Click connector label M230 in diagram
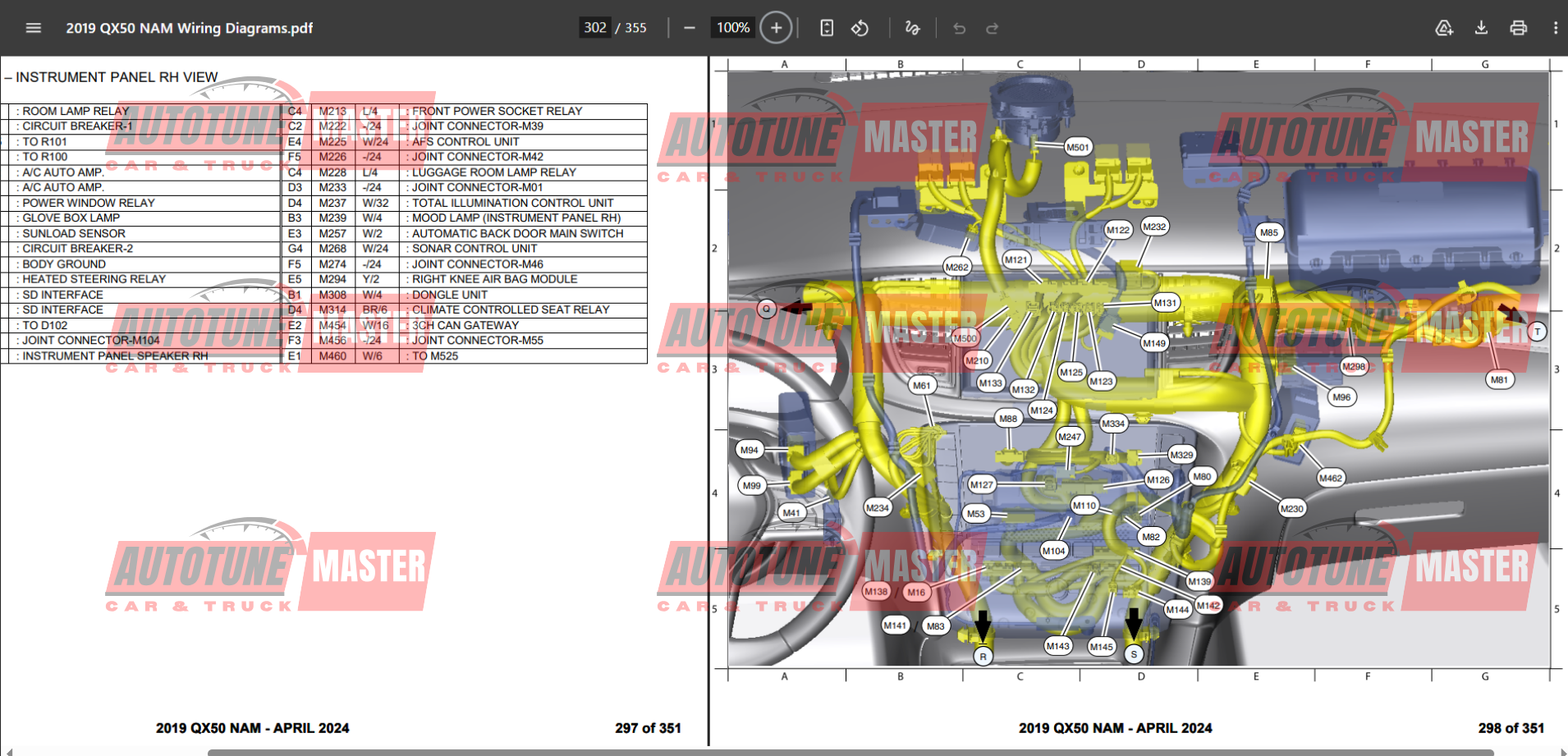The width and height of the screenshot is (1568, 756). [1292, 508]
